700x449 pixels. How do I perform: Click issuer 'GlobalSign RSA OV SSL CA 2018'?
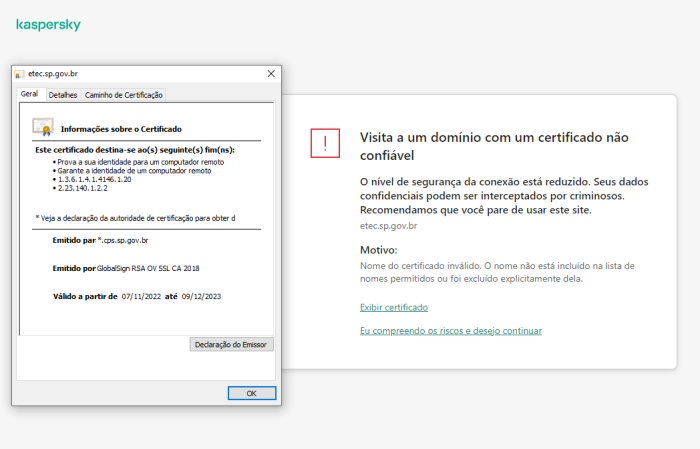click(148, 268)
